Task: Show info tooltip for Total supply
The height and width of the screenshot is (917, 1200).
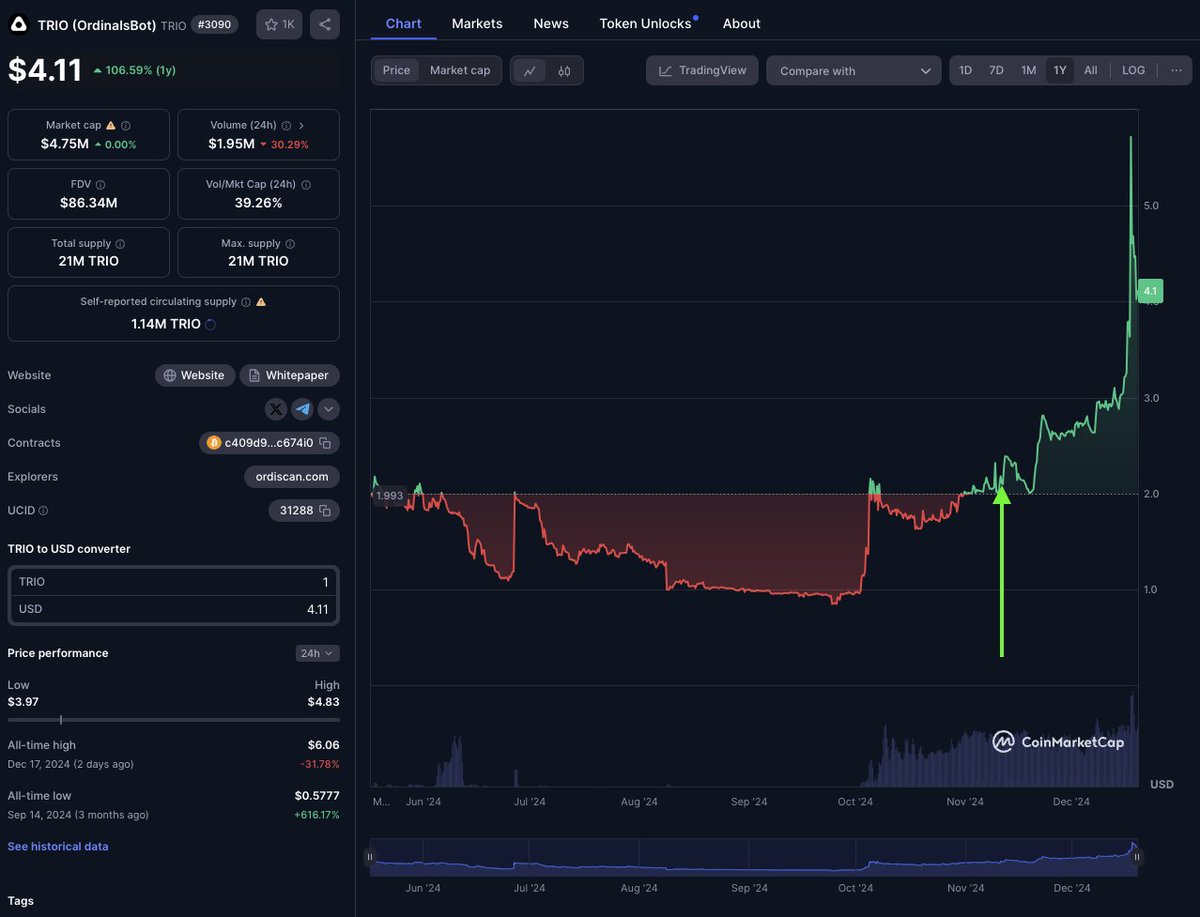Action: (120, 243)
